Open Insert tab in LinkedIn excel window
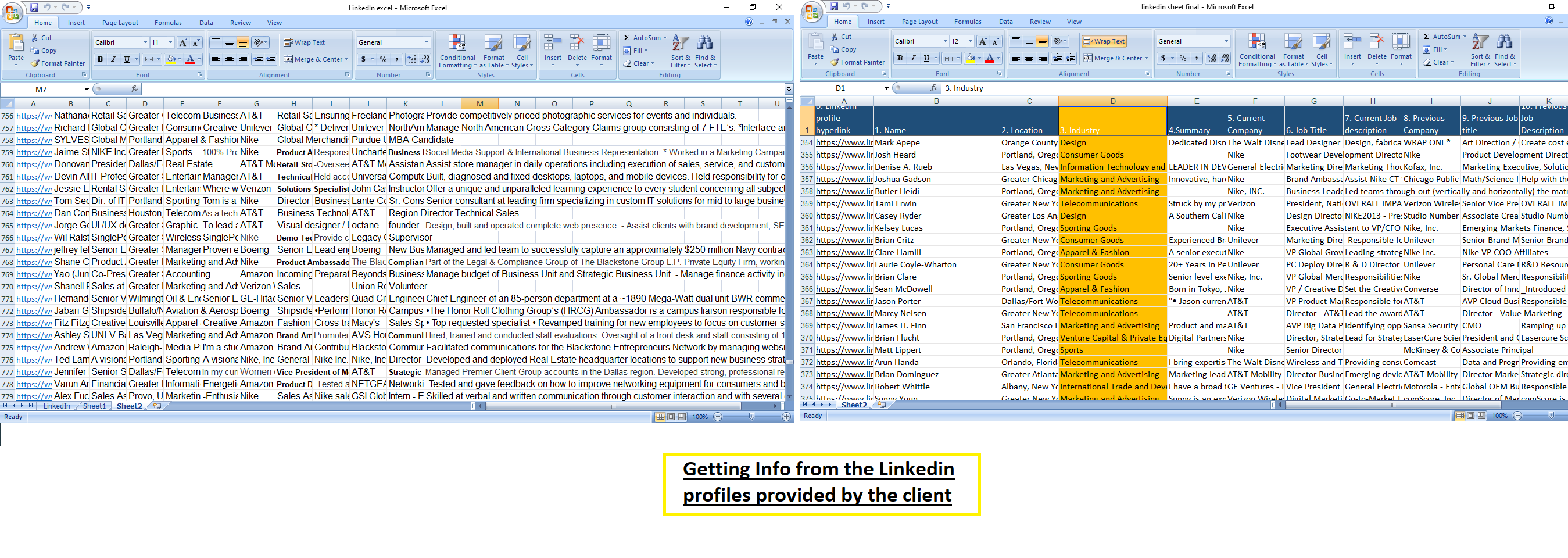The image size is (1568, 558). (76, 23)
